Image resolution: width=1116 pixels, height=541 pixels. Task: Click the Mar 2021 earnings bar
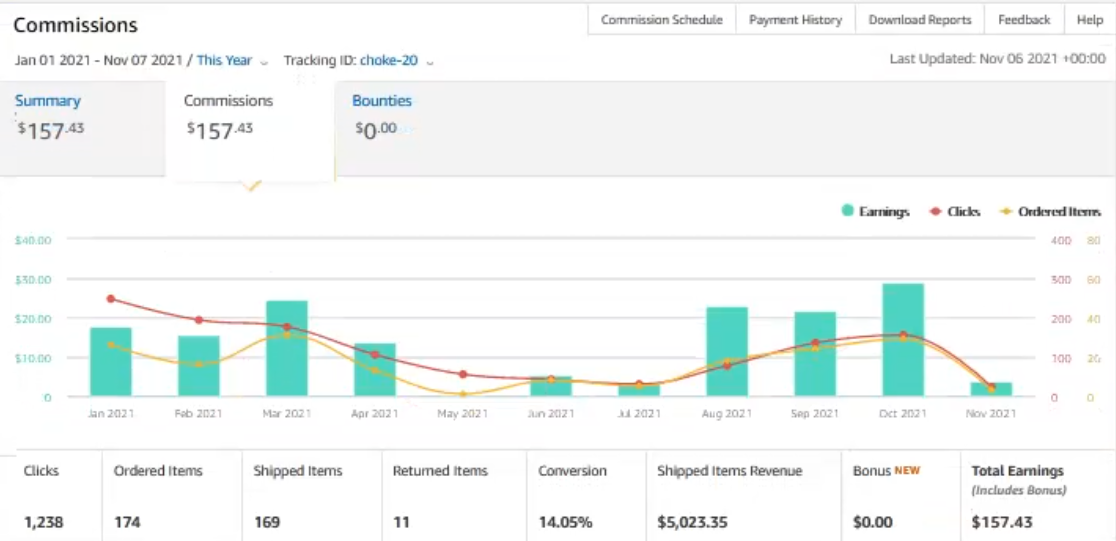point(287,348)
